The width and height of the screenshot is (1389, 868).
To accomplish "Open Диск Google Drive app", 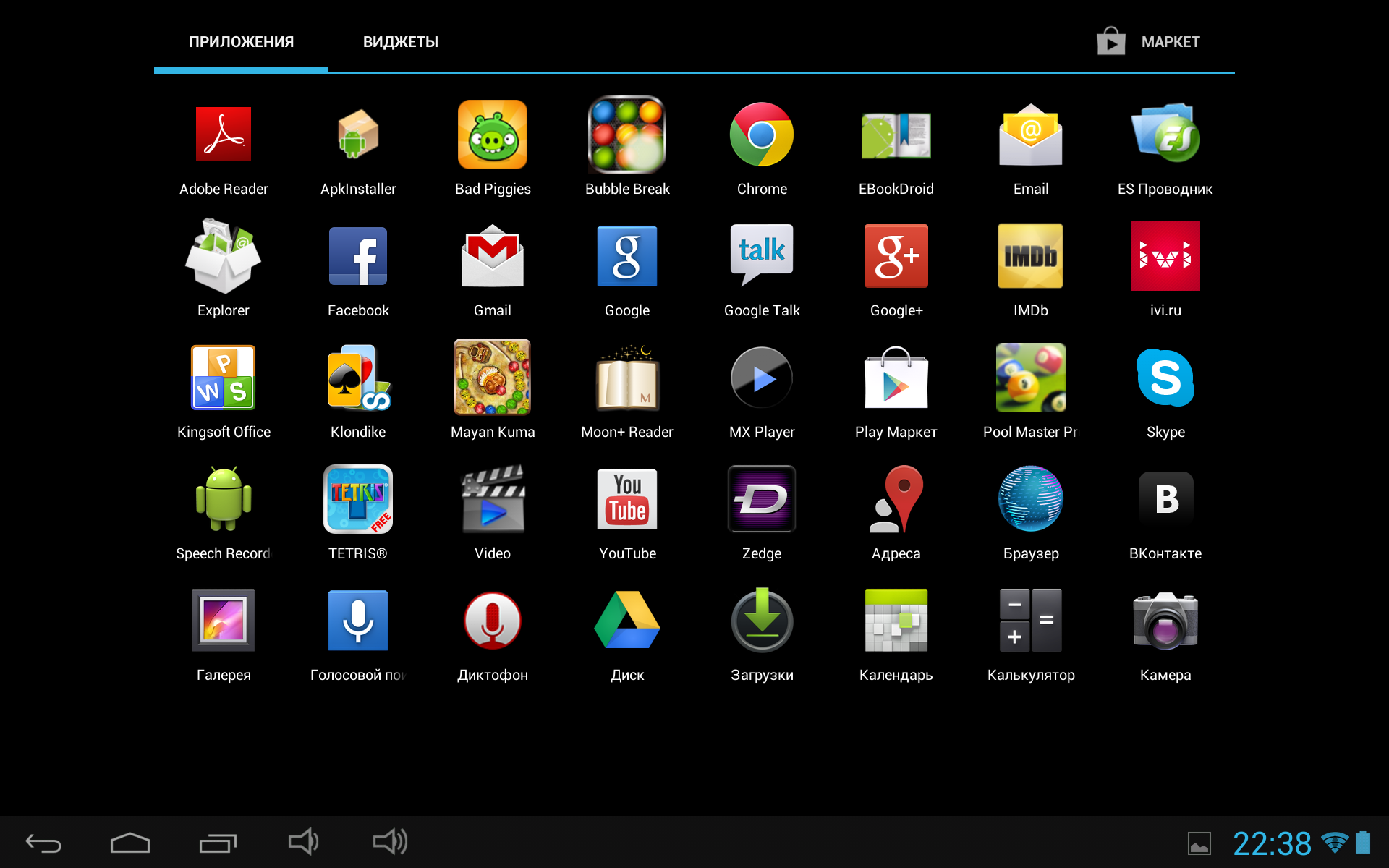I will coord(627,621).
